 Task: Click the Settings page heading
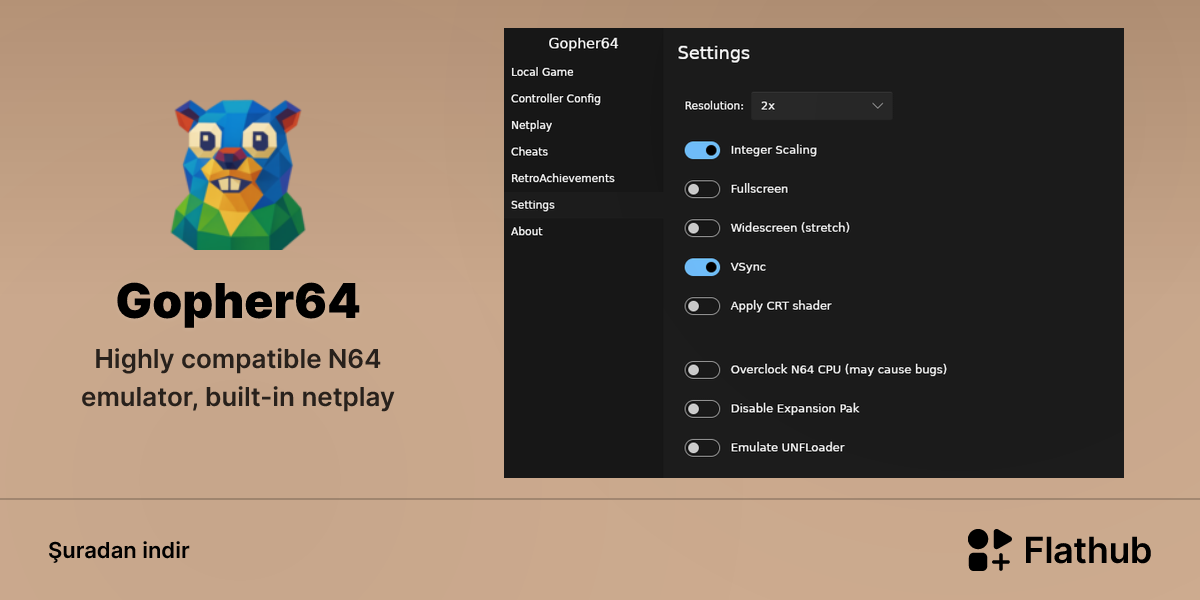tap(714, 53)
